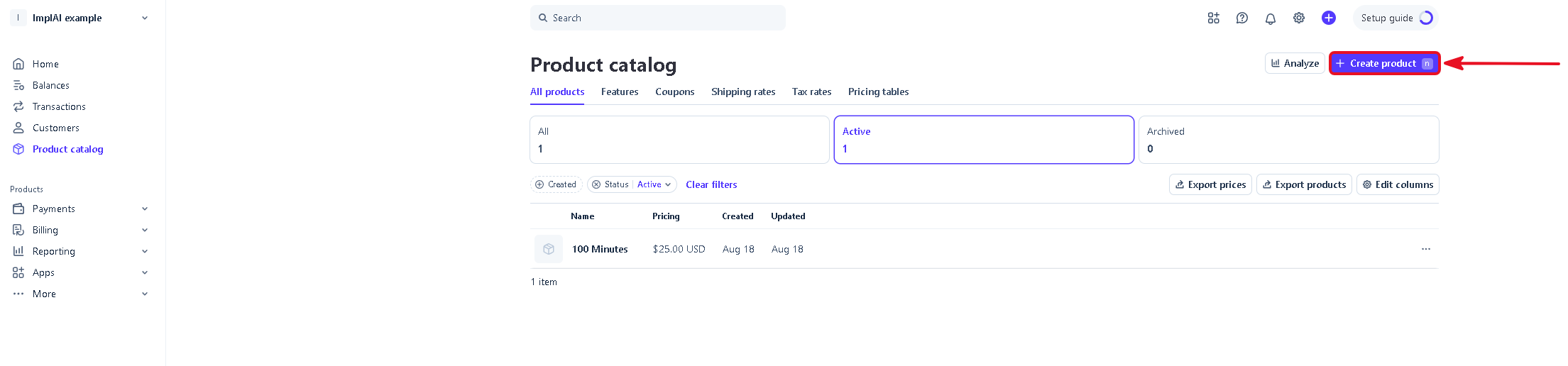Go to Transactions in sidebar
1568x366 pixels.
click(x=59, y=106)
